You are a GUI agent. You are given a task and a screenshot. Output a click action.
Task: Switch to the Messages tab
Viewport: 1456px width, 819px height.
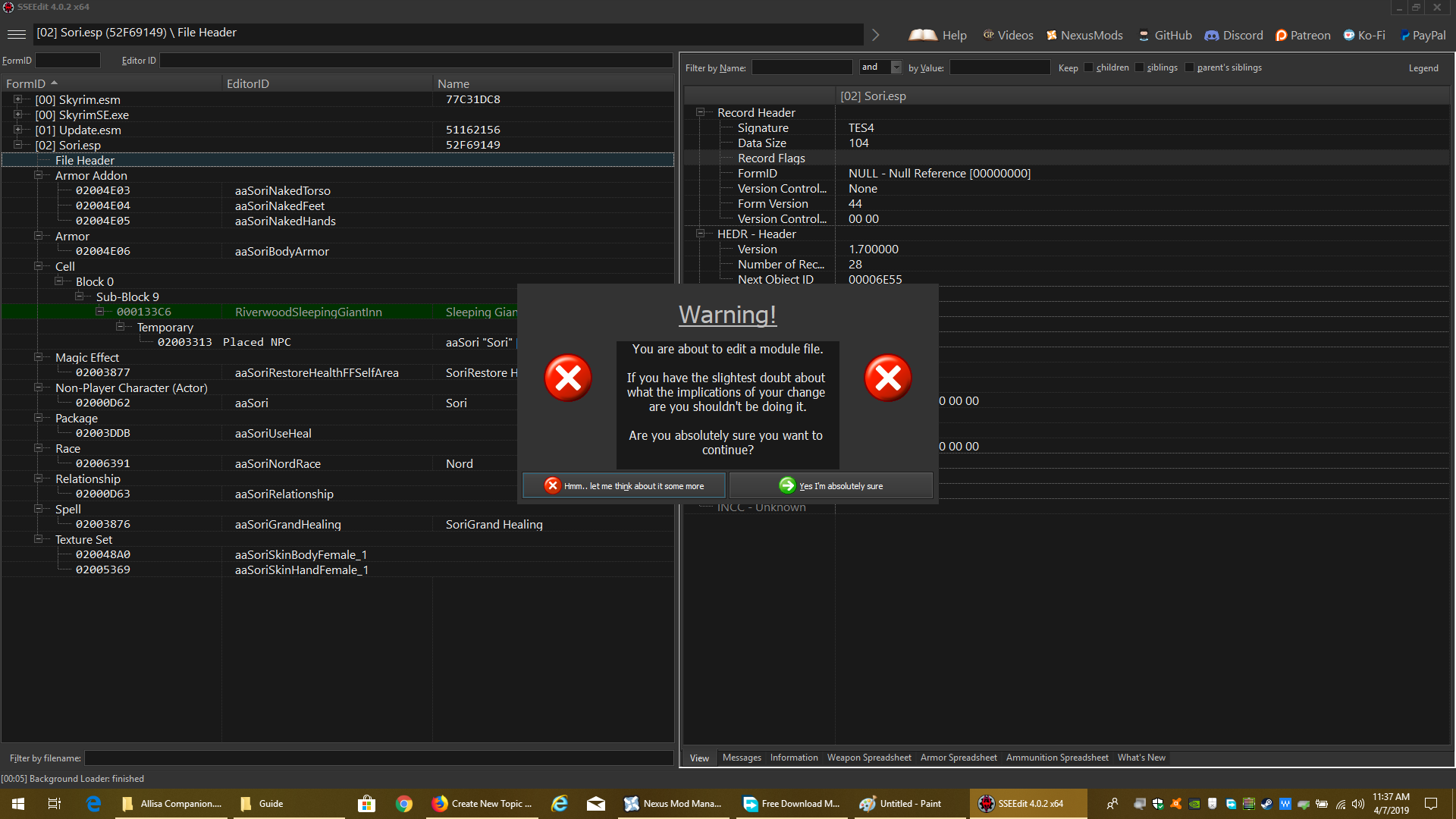(742, 758)
